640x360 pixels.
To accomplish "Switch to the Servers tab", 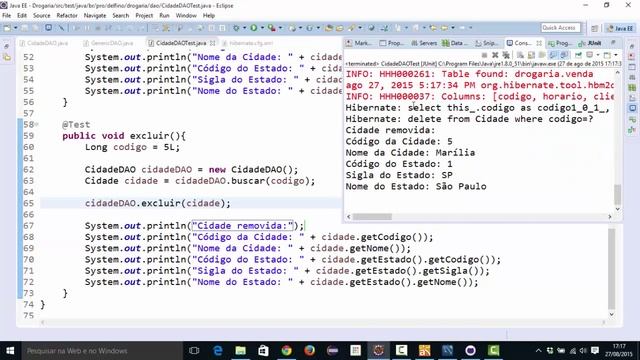I will pyautogui.click(x=424, y=43).
